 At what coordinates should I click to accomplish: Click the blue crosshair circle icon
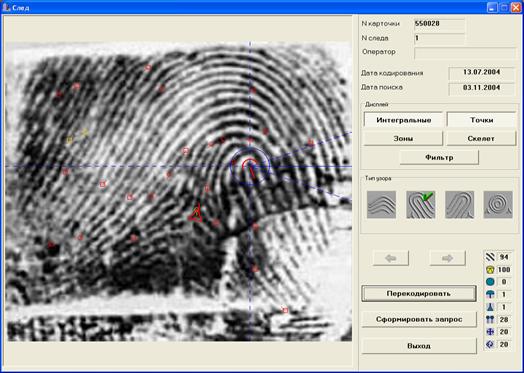(x=490, y=332)
